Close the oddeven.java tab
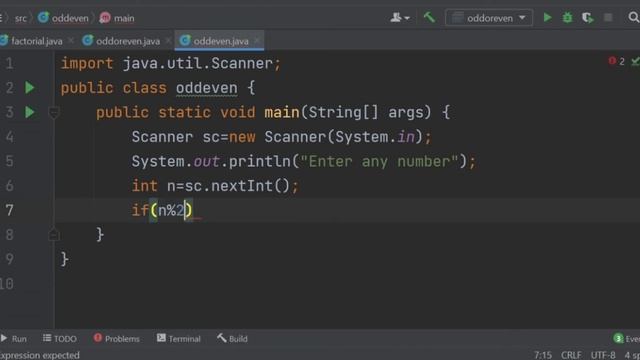 [257, 40]
